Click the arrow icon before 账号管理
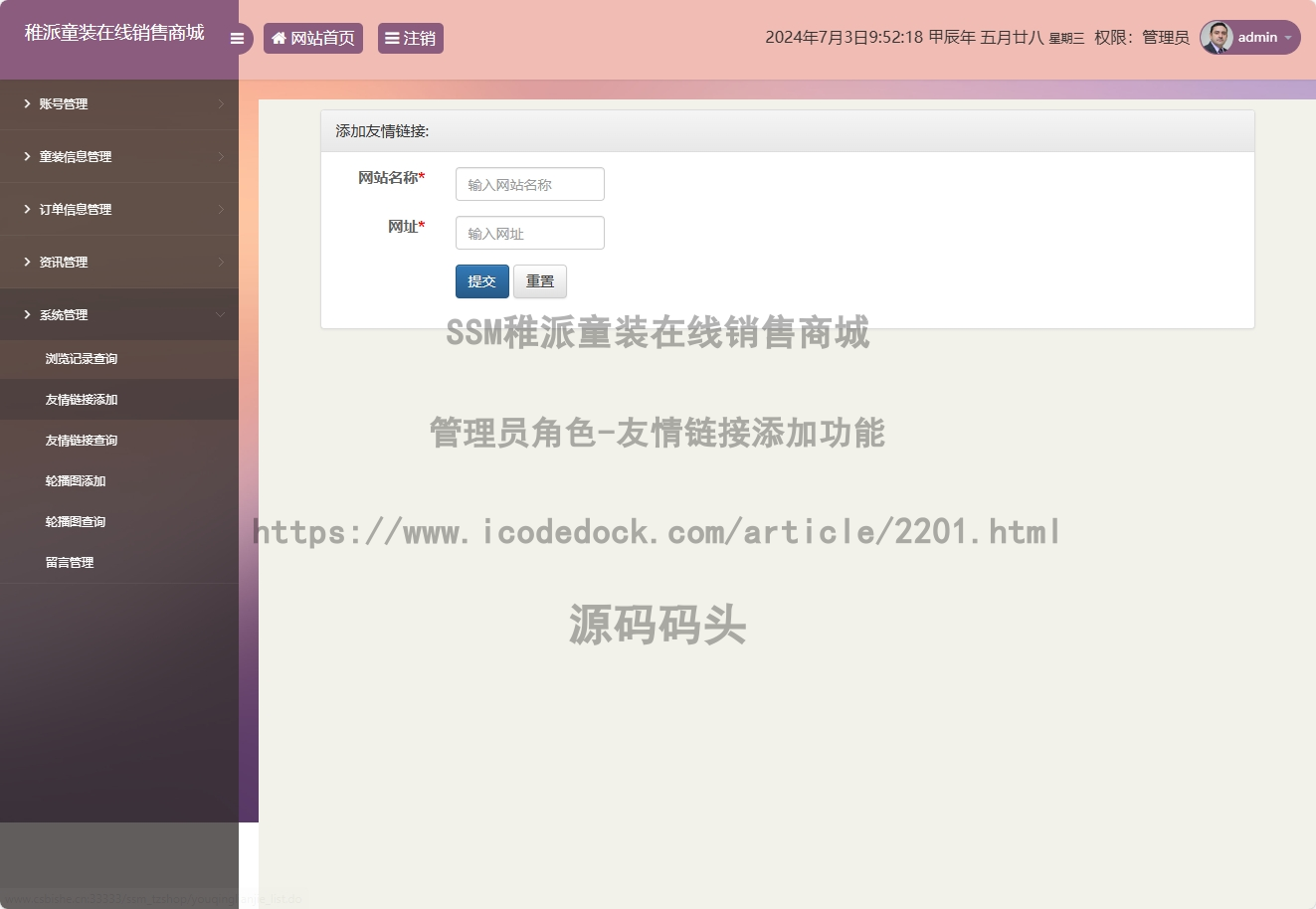Image resolution: width=1316 pixels, height=909 pixels. coord(27,103)
